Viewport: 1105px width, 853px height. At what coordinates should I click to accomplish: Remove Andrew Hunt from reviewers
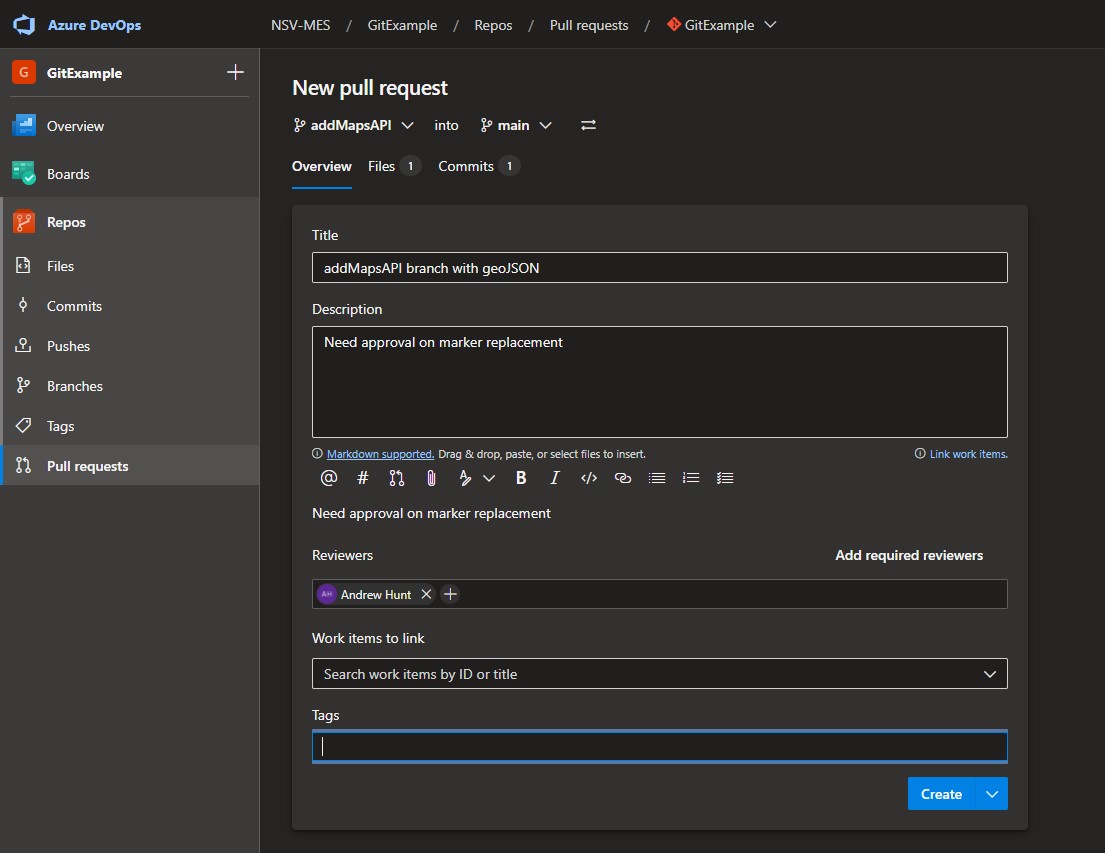pos(427,594)
